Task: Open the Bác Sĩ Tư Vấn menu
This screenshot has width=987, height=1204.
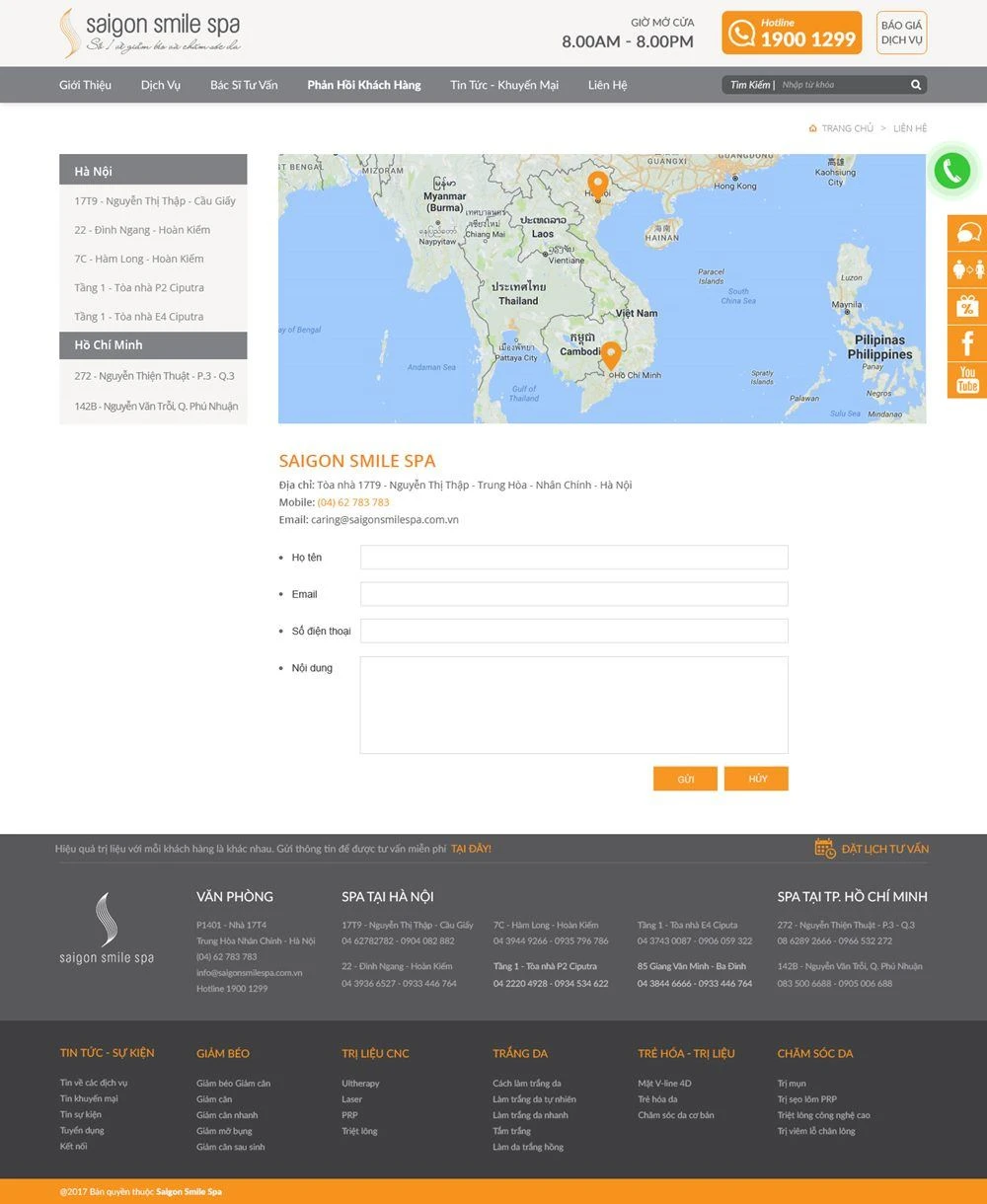Action: tap(244, 85)
